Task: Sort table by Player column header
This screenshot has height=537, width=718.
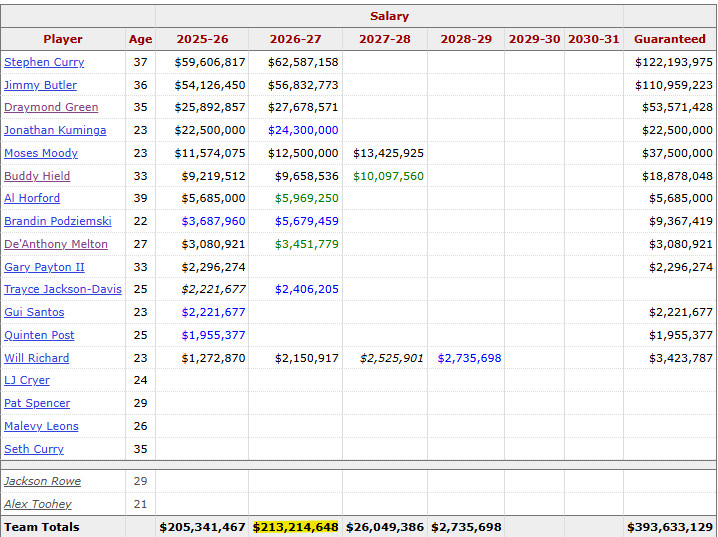Action: (63, 39)
